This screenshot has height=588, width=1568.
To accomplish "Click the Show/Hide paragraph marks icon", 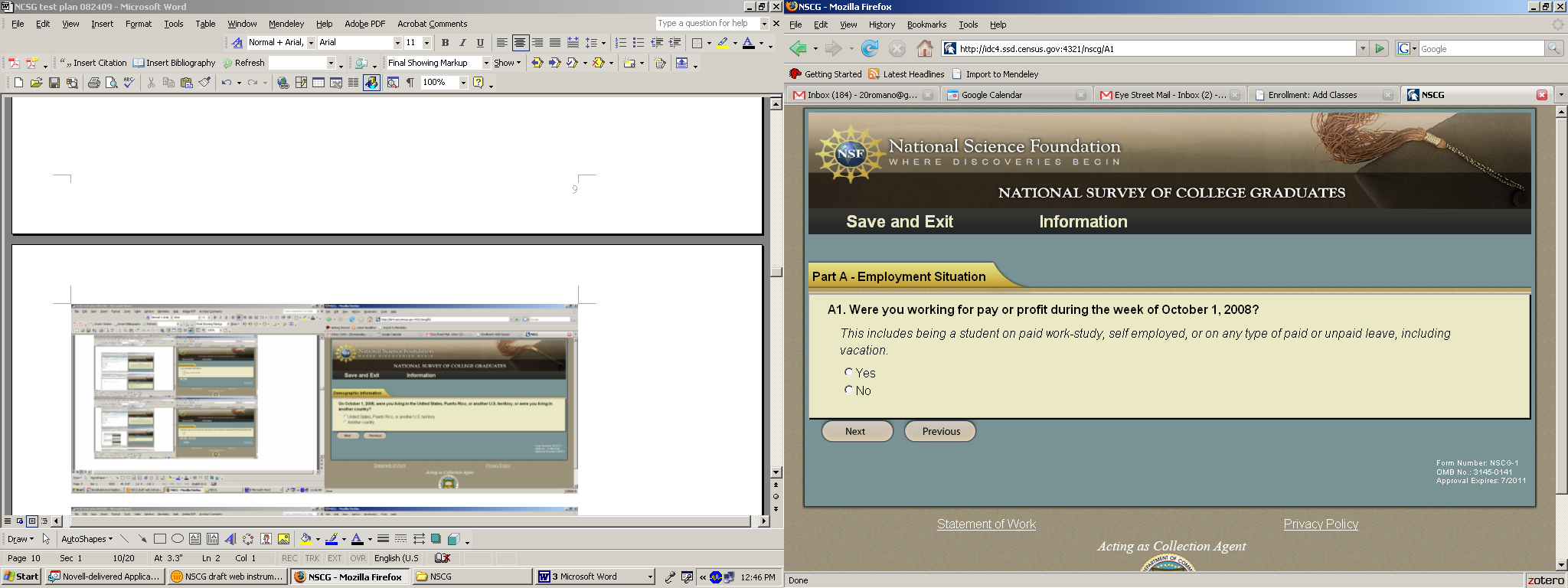I will click(410, 83).
